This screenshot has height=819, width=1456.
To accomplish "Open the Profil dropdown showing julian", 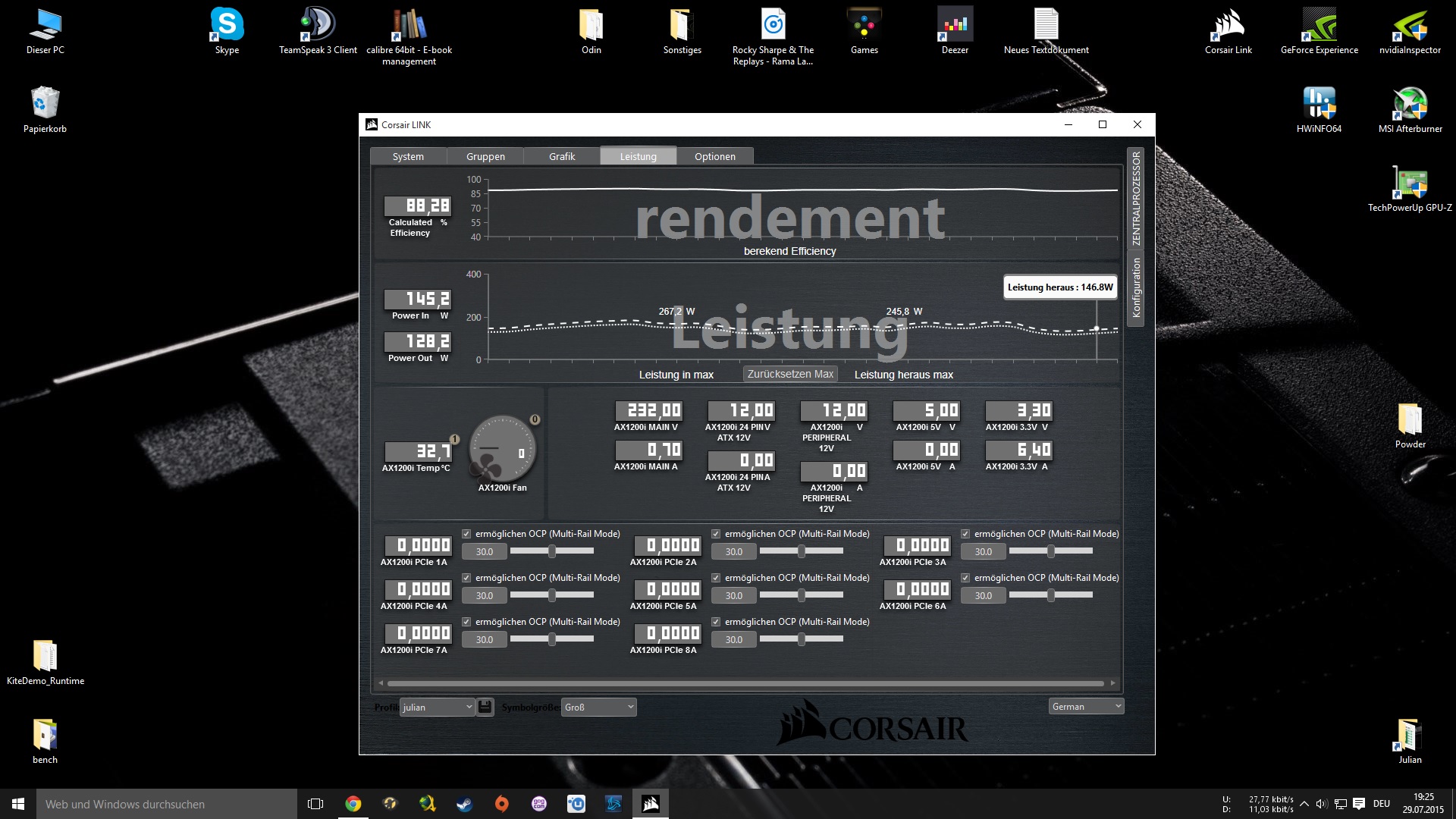I will pos(438,707).
